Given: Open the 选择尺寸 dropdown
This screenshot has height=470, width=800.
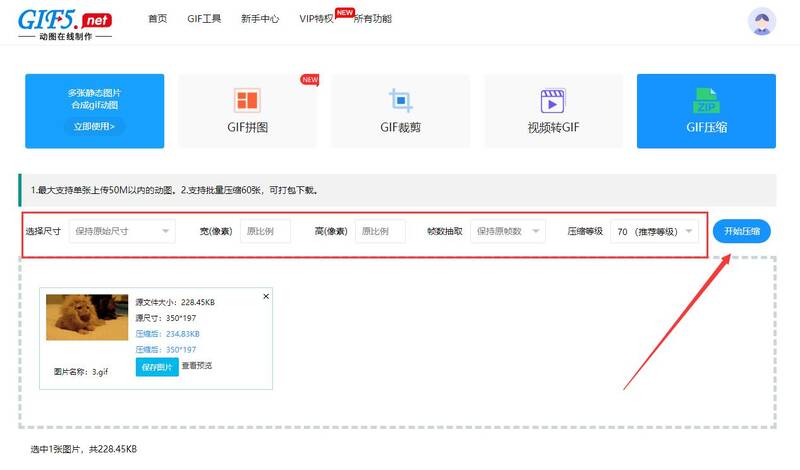Looking at the screenshot, I should tap(122, 231).
